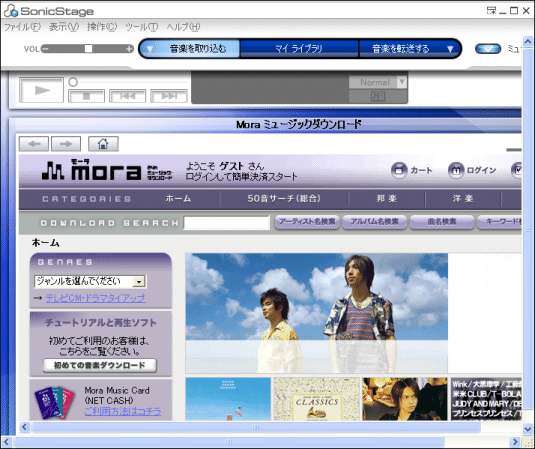Skip to previous track button

tap(128, 96)
